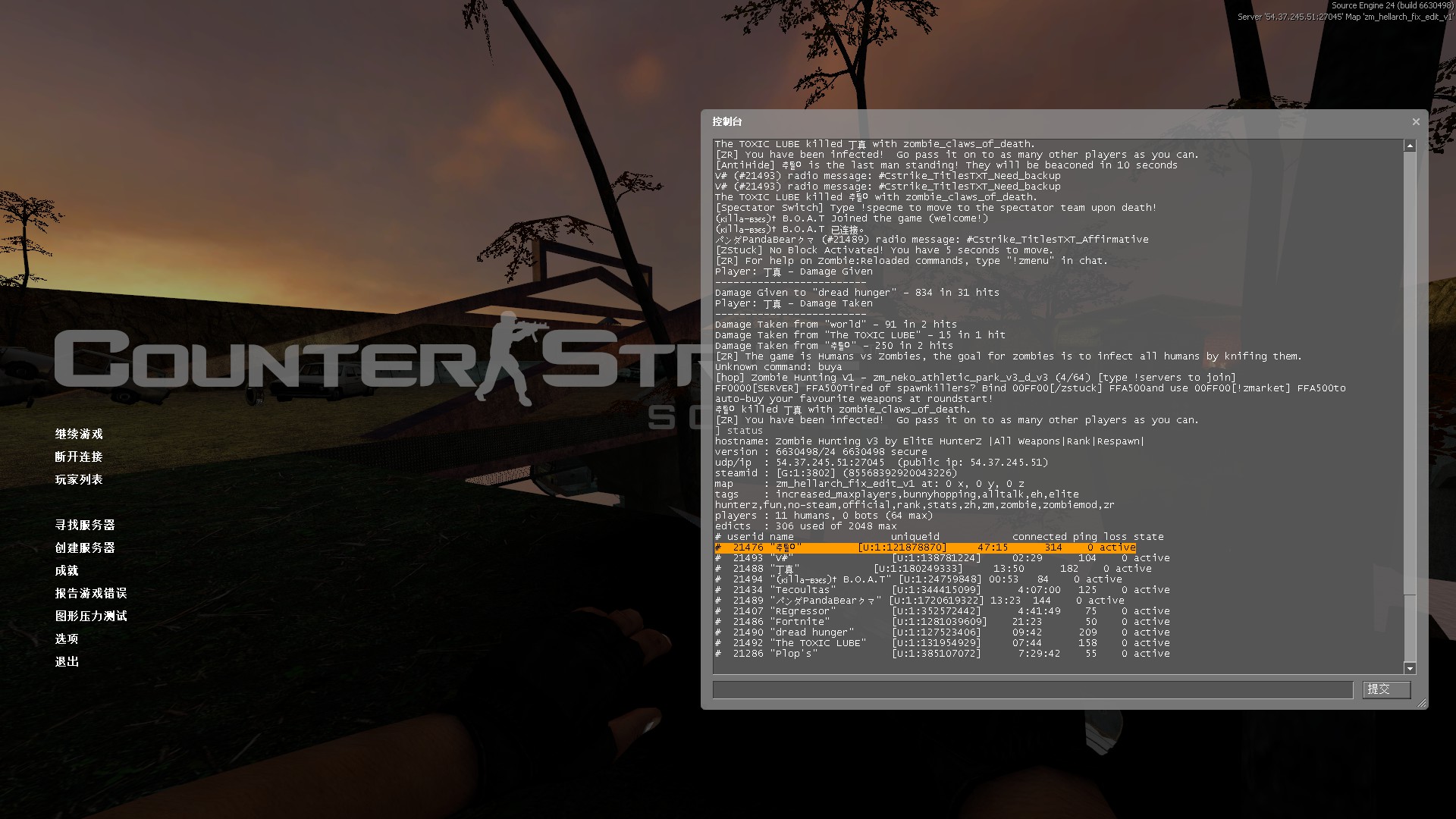This screenshot has width=1456, height=819.
Task: Click status row for player "dread hunger"
Action: pos(942,632)
